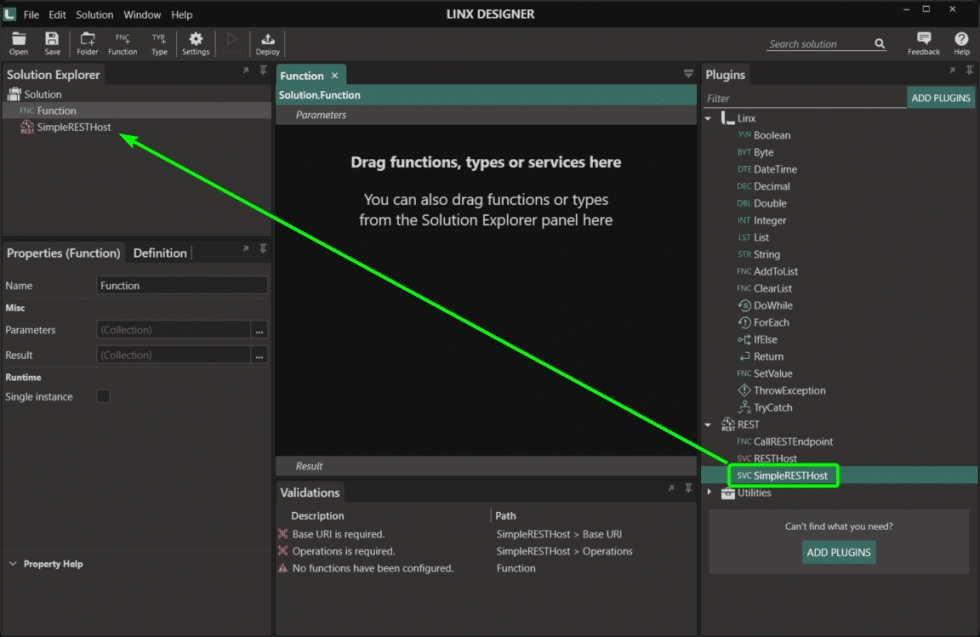This screenshot has width=980, height=637.
Task: Collapse the REST plugin group
Action: pyautogui.click(x=708, y=424)
